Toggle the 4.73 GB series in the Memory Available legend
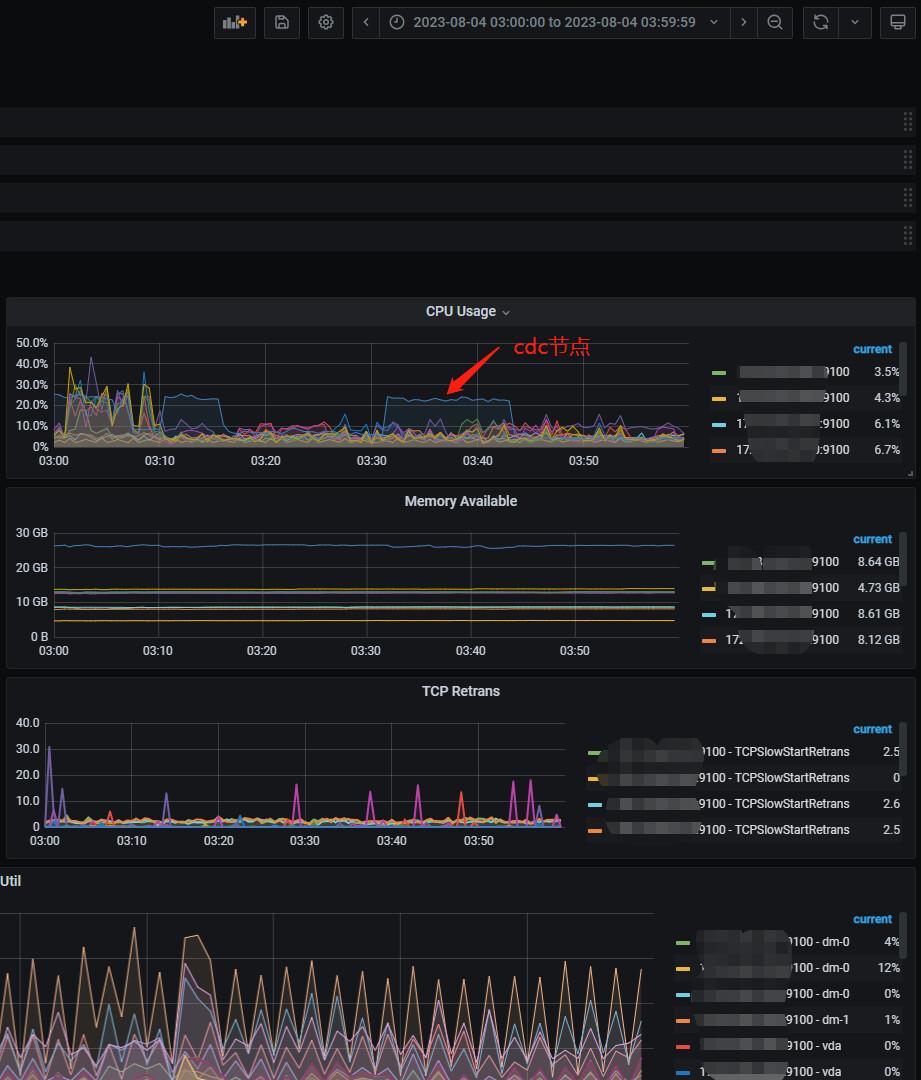The image size is (921, 1080). click(782, 588)
